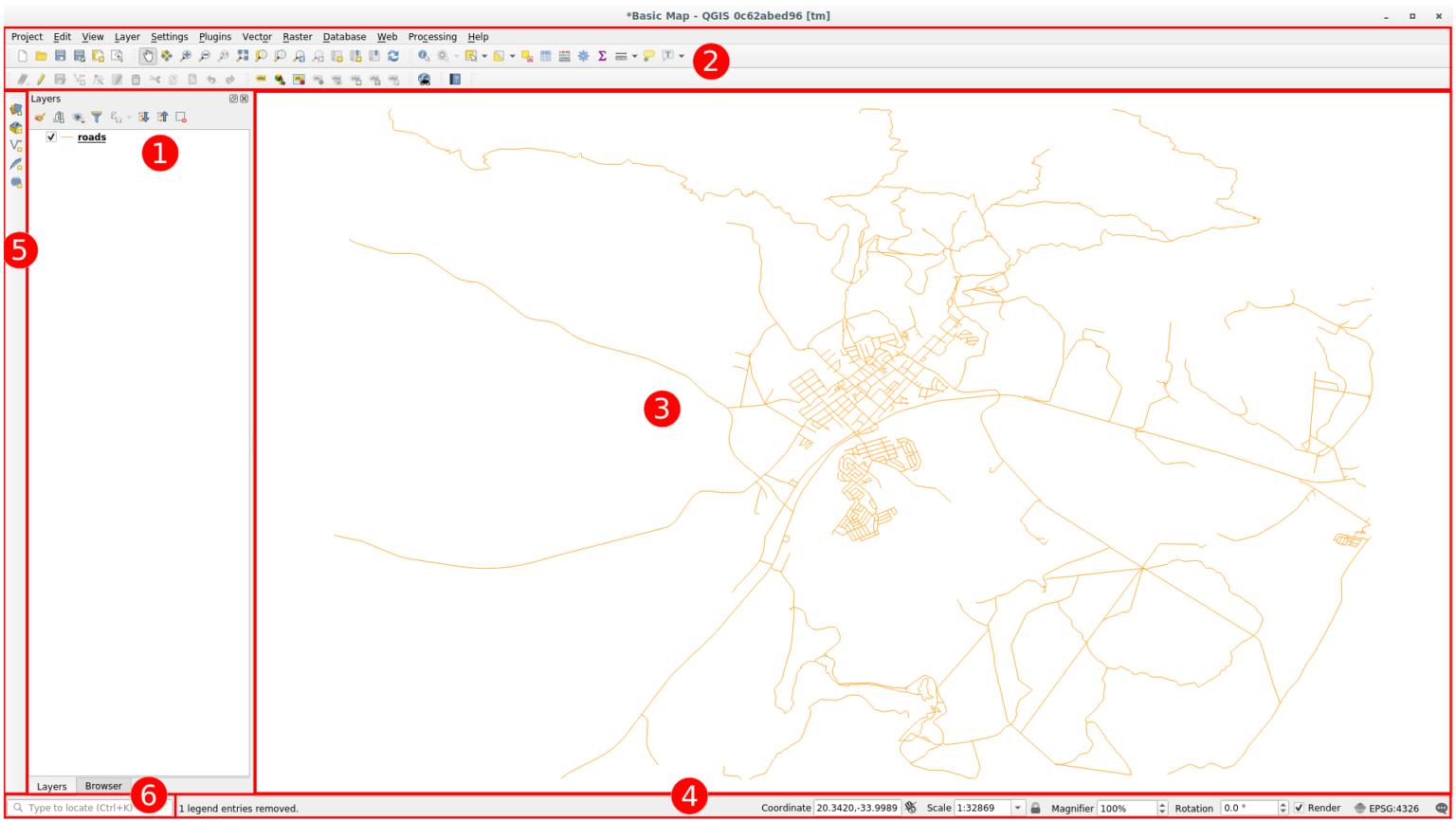Open the Attribute Table icon
This screenshot has height=821, width=1456.
pos(545,55)
